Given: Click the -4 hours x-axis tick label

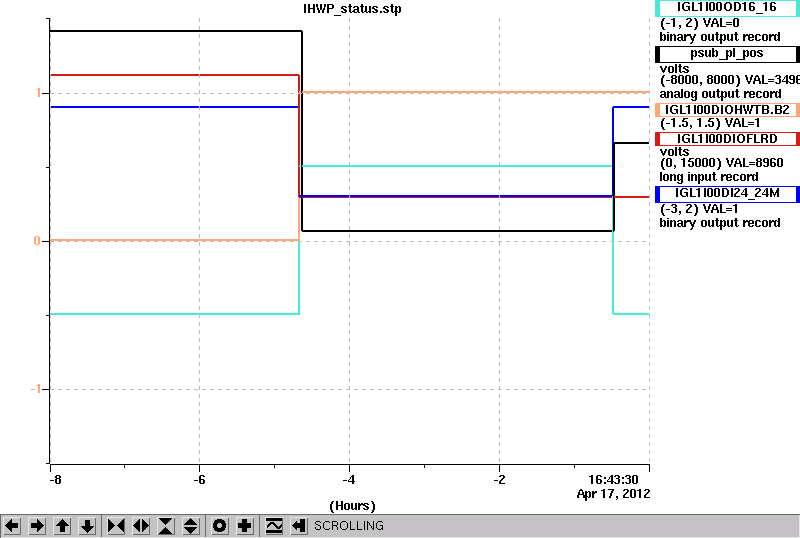Looking at the screenshot, I should point(349,480).
